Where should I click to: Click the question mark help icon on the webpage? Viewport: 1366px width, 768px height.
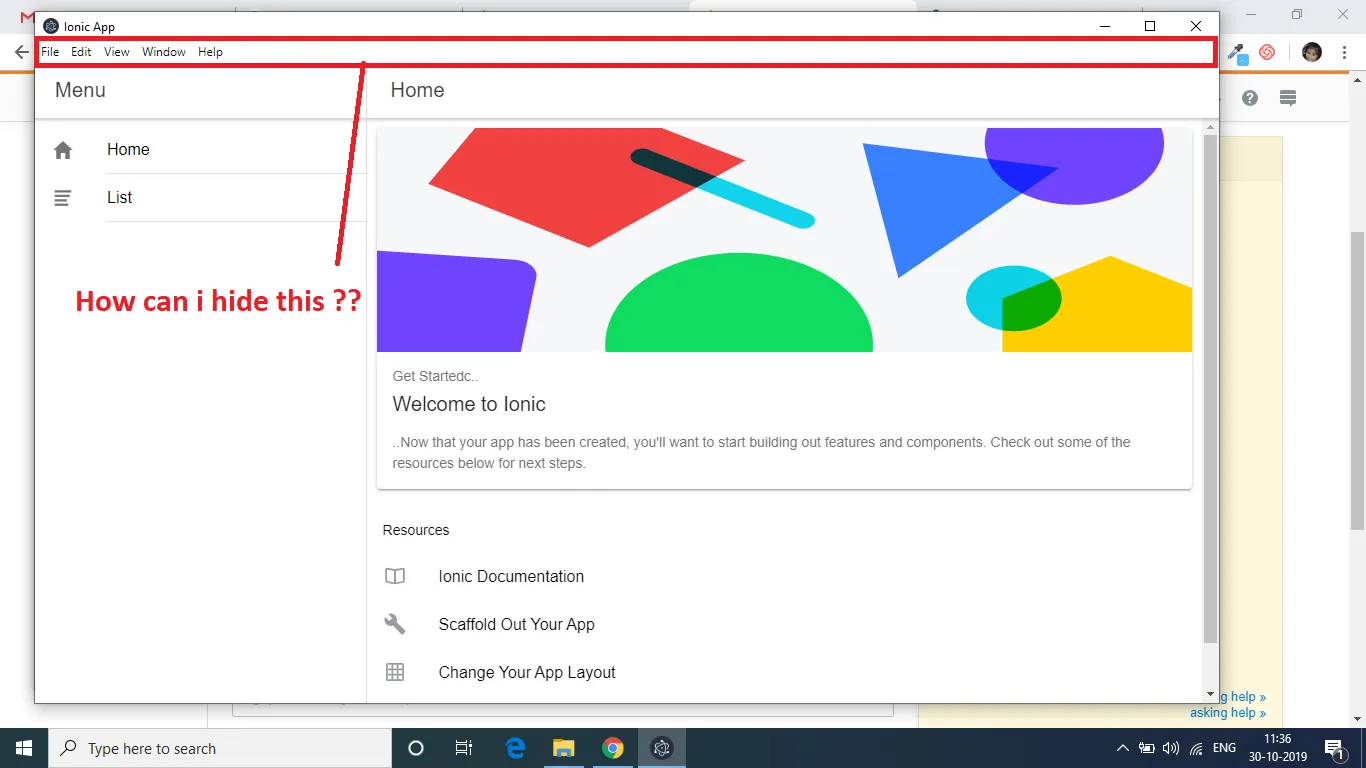click(x=1250, y=98)
